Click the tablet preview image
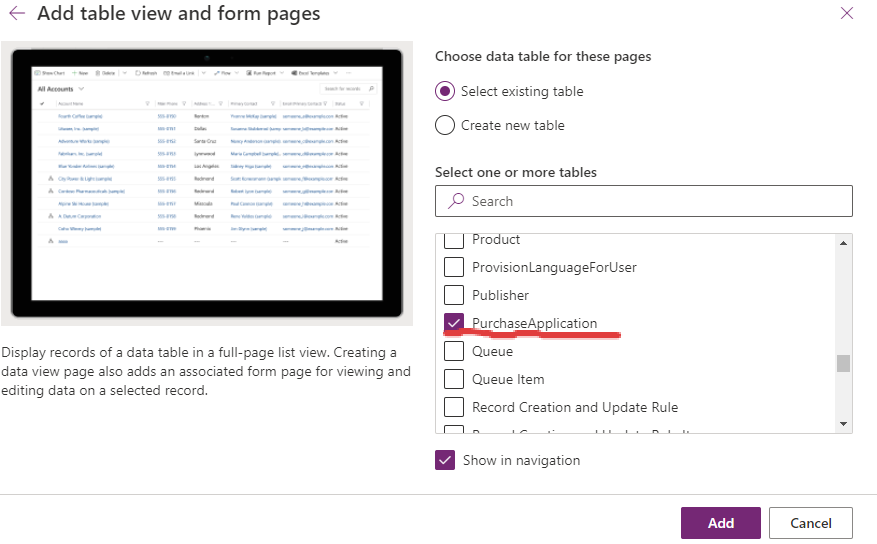The width and height of the screenshot is (877, 544). click(x=207, y=183)
